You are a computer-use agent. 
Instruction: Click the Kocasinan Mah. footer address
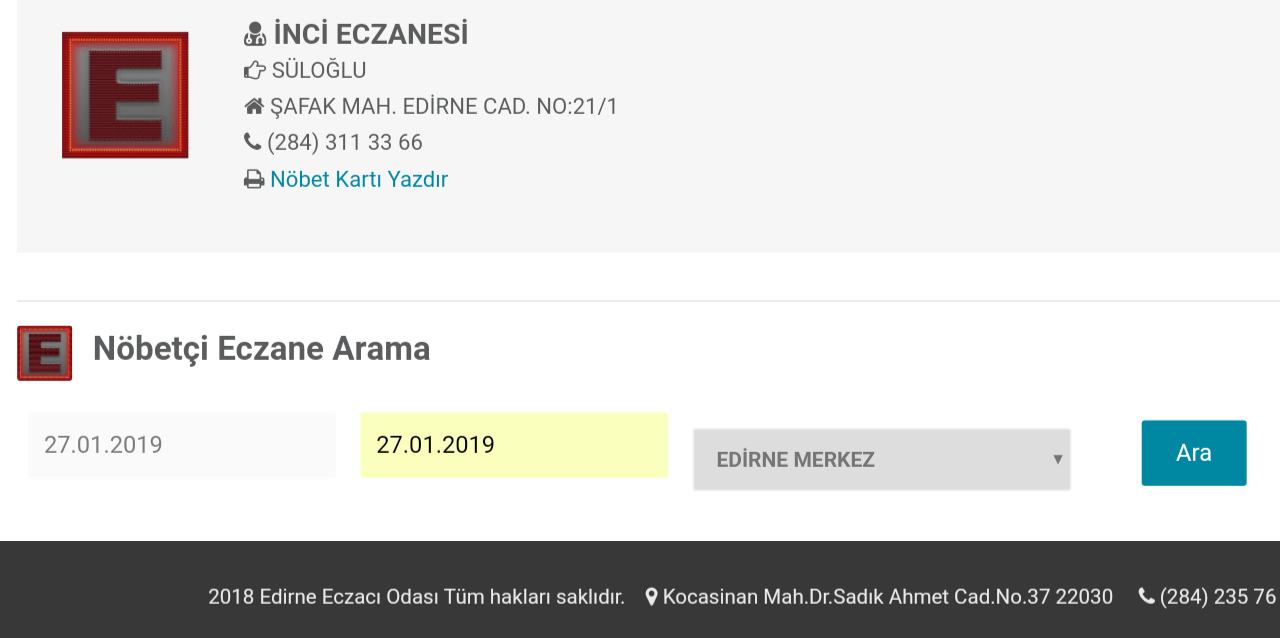[x=888, y=597]
